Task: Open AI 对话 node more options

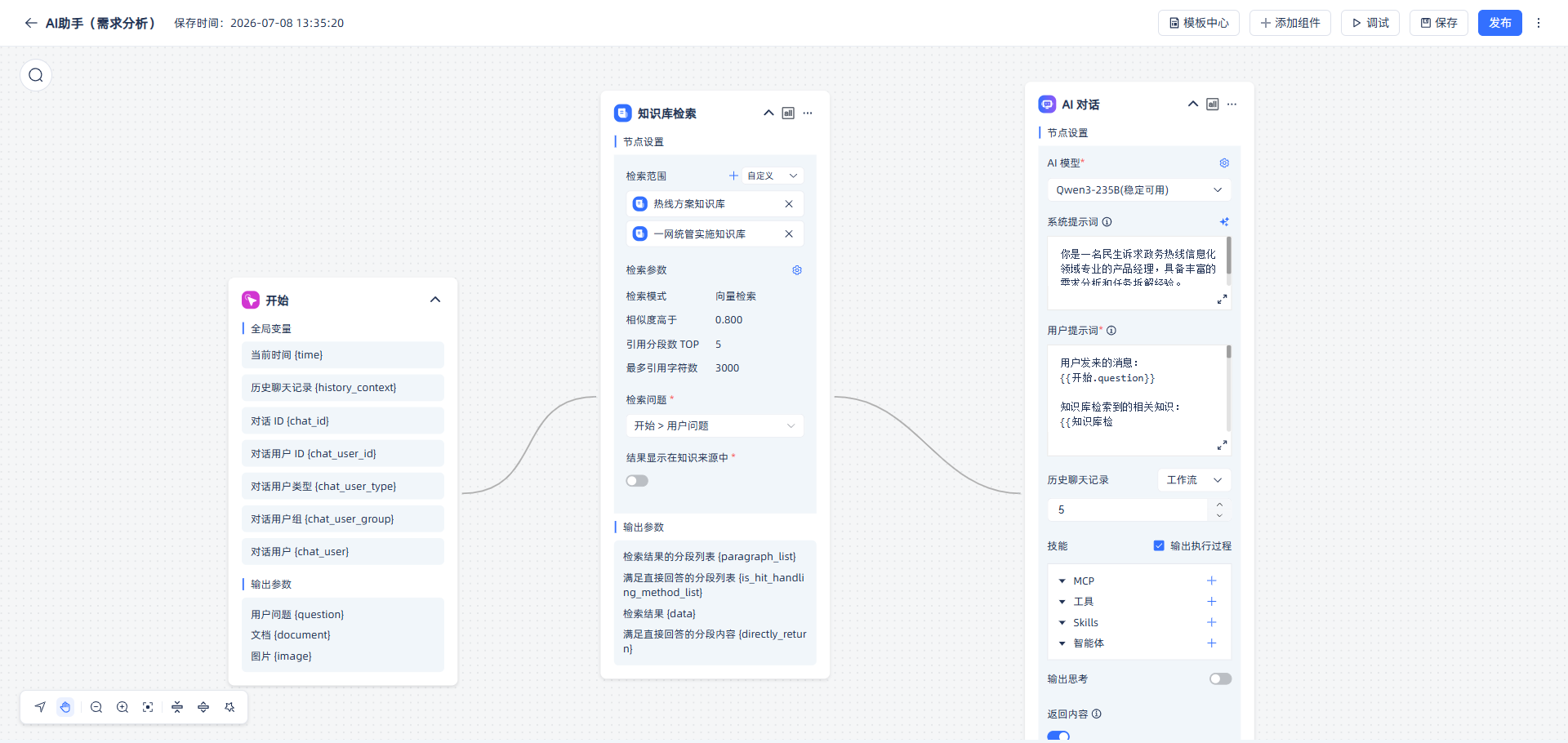Action: 1232,105
